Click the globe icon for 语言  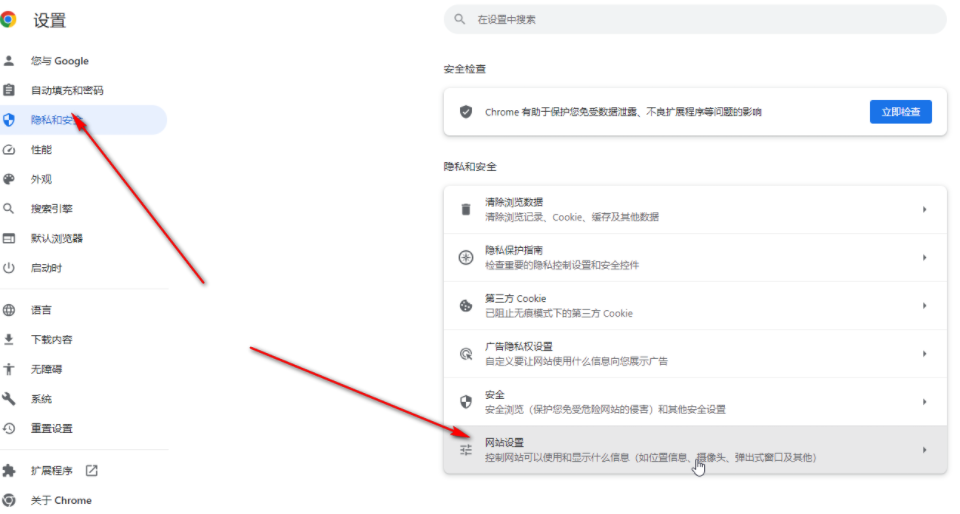(x=9, y=310)
